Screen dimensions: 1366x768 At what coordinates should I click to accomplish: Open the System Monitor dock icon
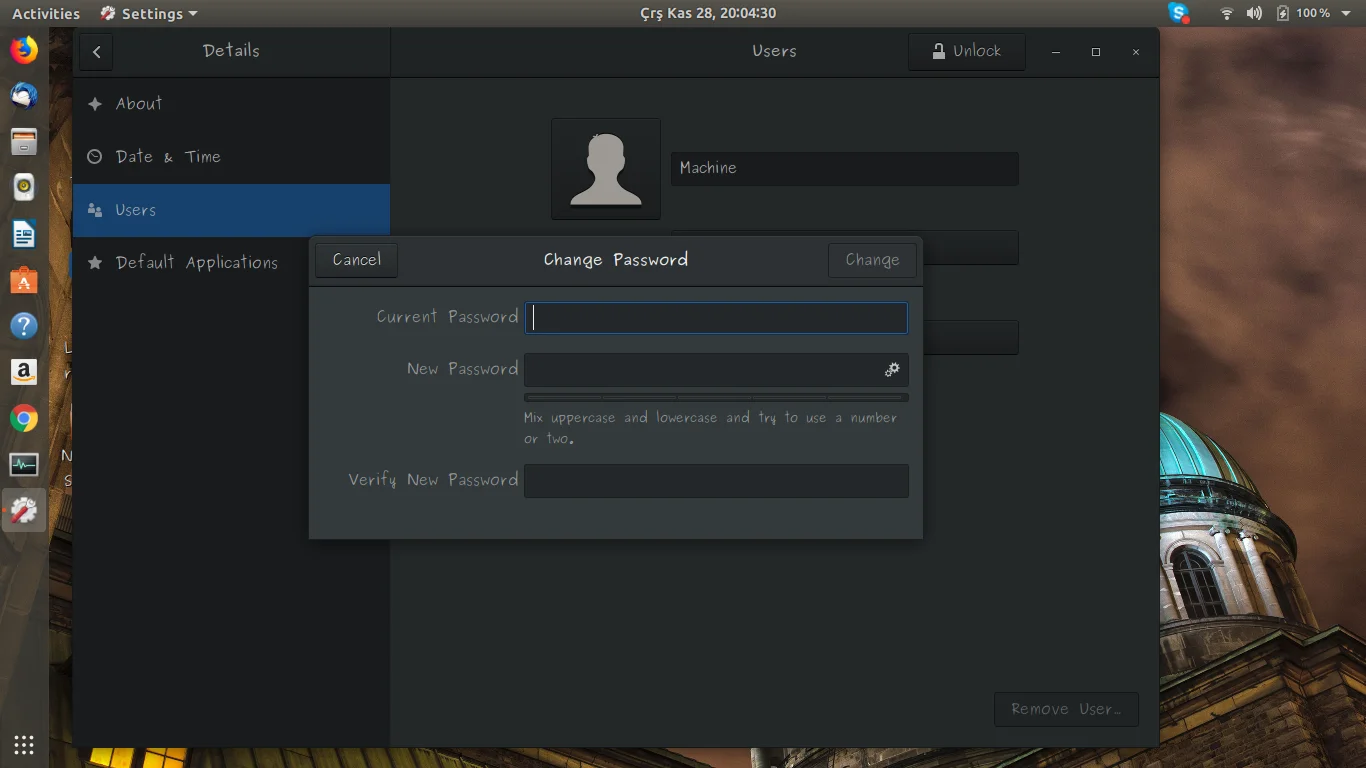tap(24, 464)
